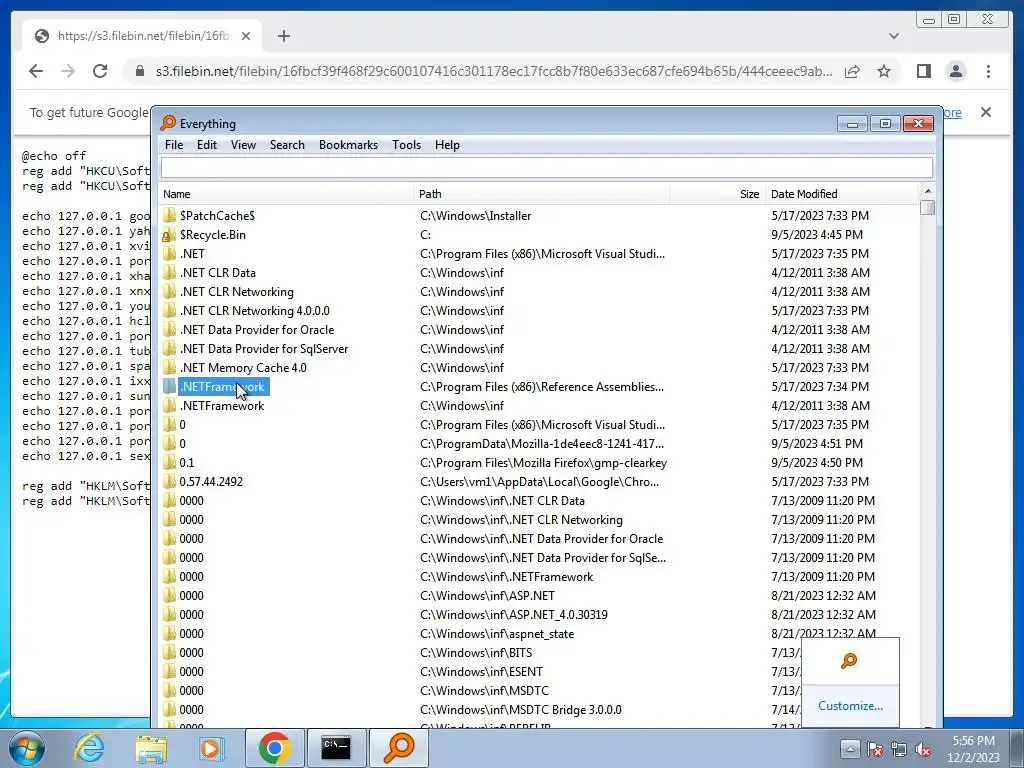Select the 0000 folder under aspnet_state
The image size is (1024, 768).
(191, 633)
